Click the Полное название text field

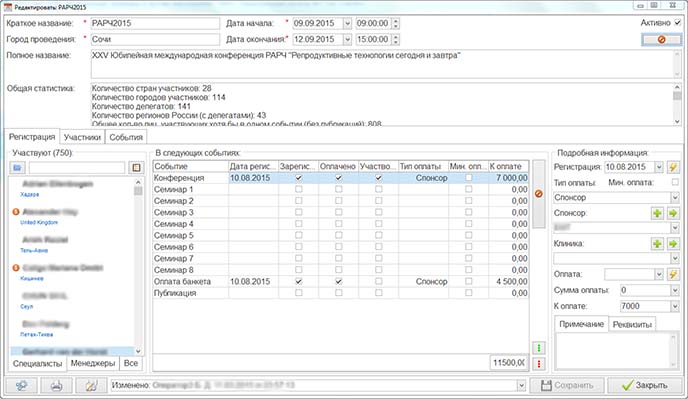pyautogui.click(x=386, y=64)
